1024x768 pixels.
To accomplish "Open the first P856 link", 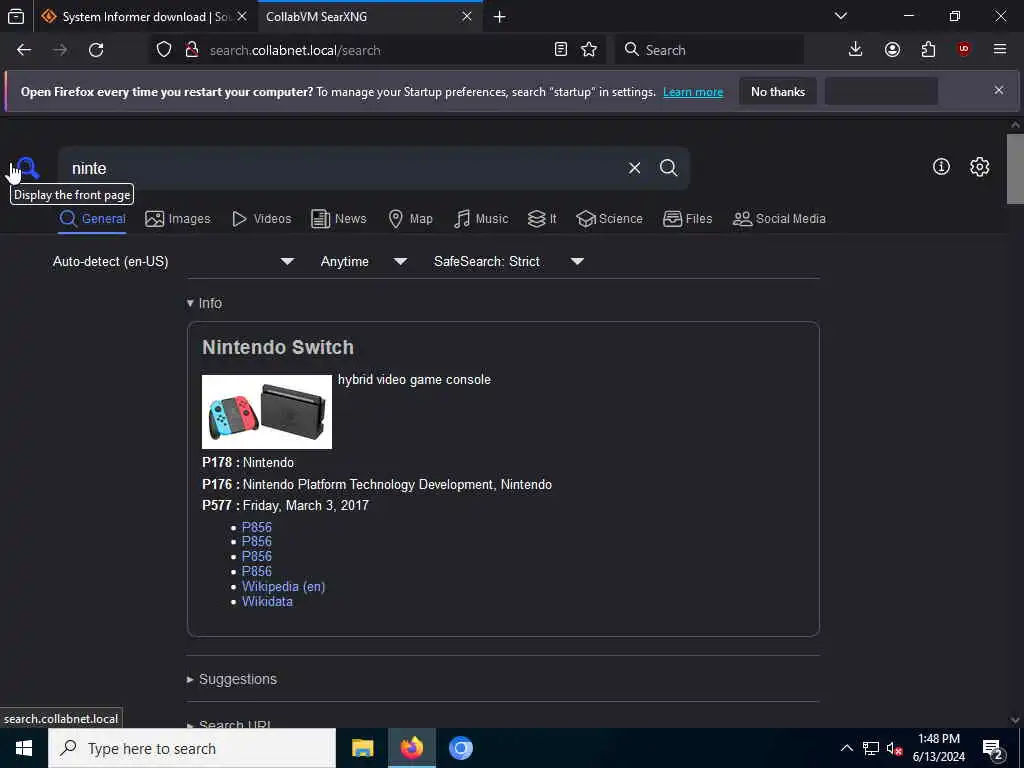I will [257, 527].
